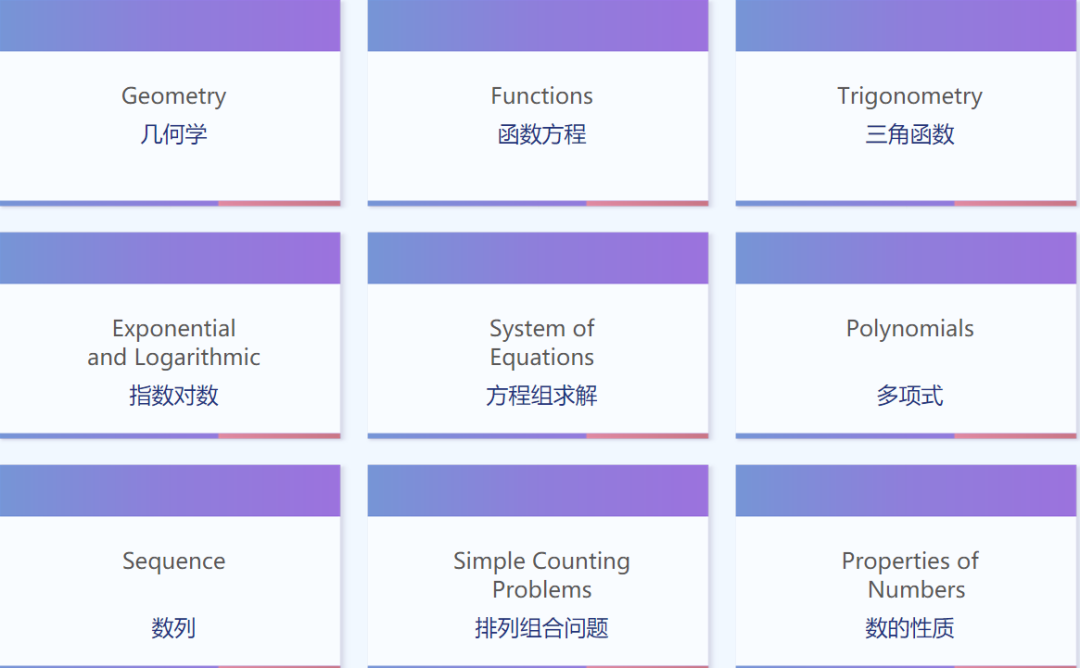Image resolution: width=1080 pixels, height=668 pixels.
Task: Open the Exponential and Logarithmic card
Action: [170, 355]
